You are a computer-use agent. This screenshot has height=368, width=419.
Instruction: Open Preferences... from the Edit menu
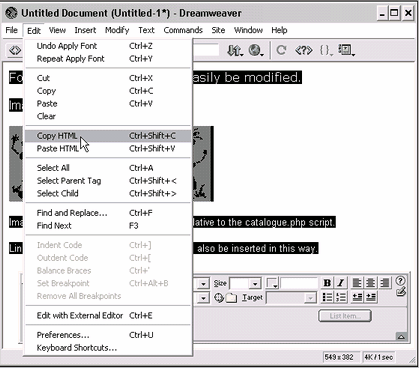tap(108, 335)
